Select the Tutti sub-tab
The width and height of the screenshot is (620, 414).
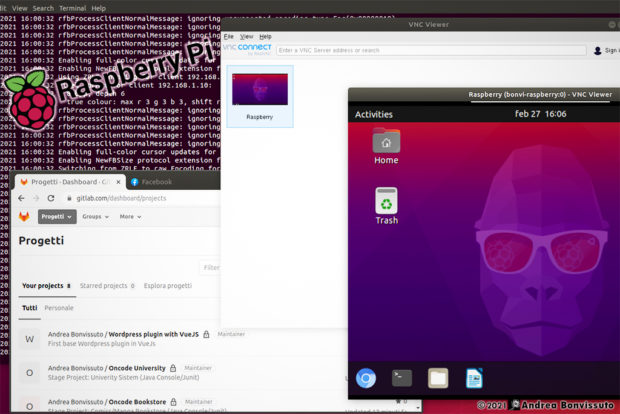[30, 308]
